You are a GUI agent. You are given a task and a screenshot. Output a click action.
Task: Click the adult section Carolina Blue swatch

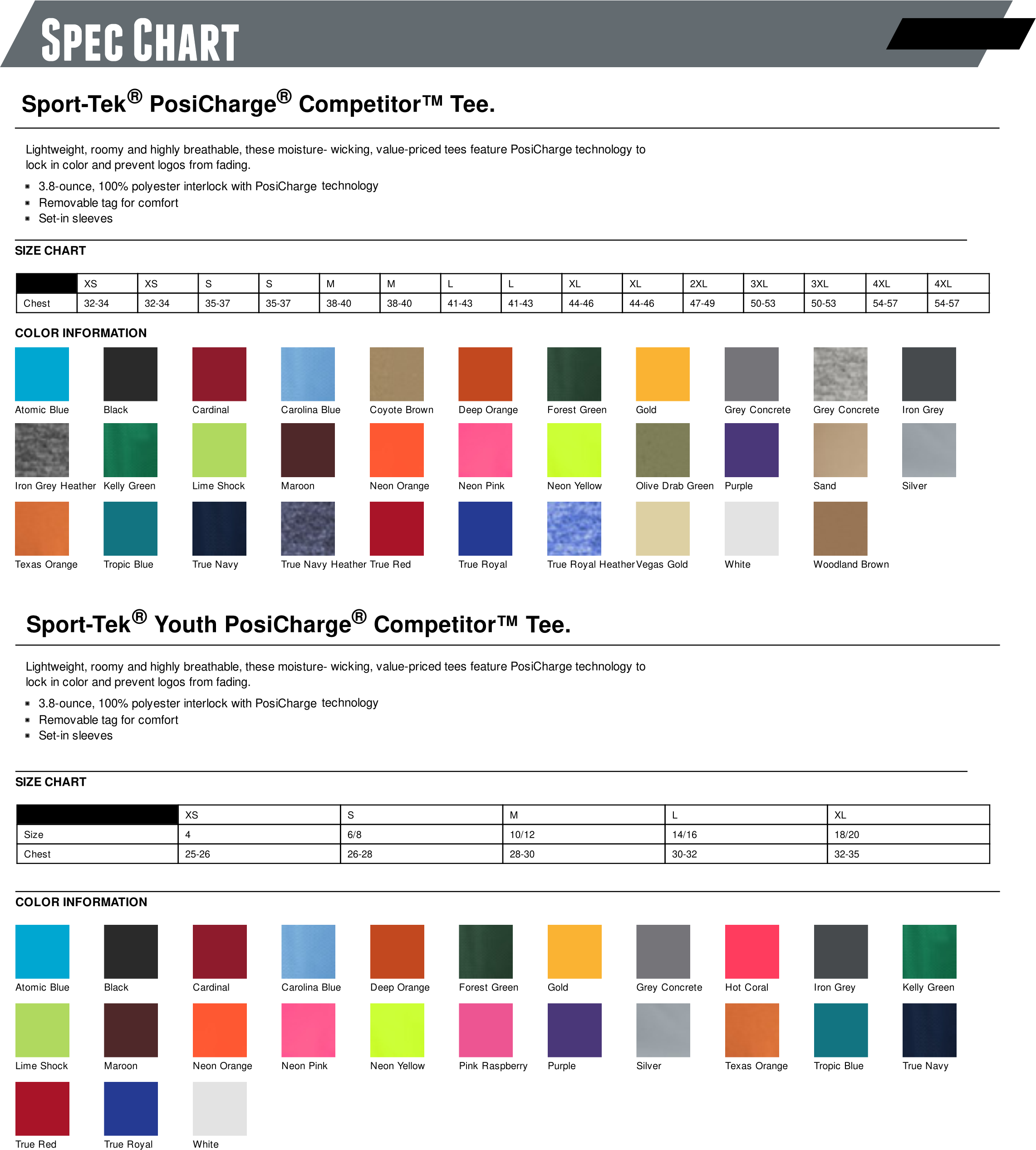(307, 374)
